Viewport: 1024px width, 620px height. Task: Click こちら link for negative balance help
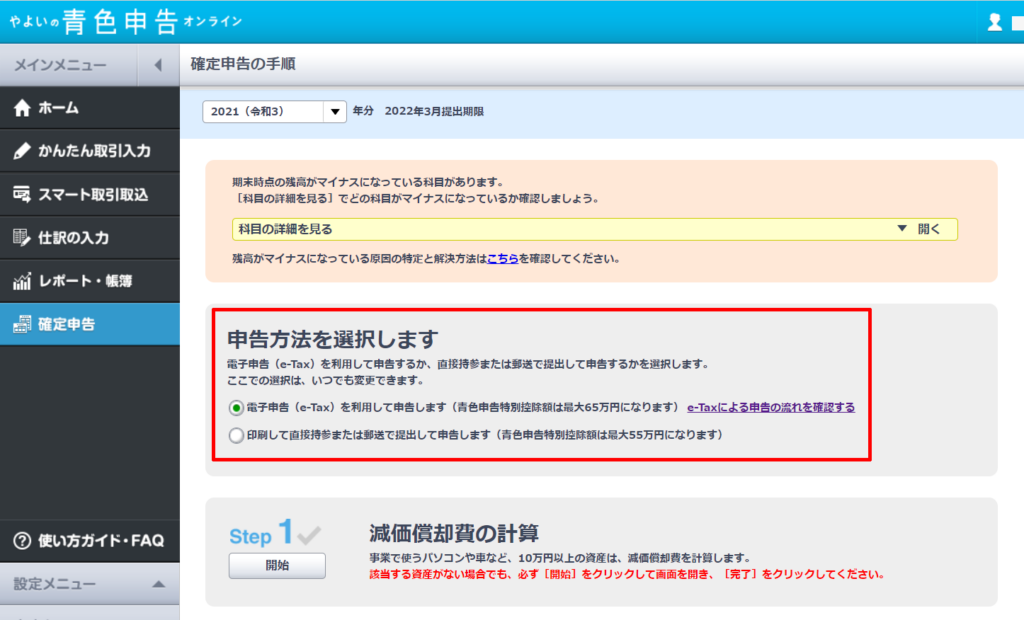coord(503,259)
